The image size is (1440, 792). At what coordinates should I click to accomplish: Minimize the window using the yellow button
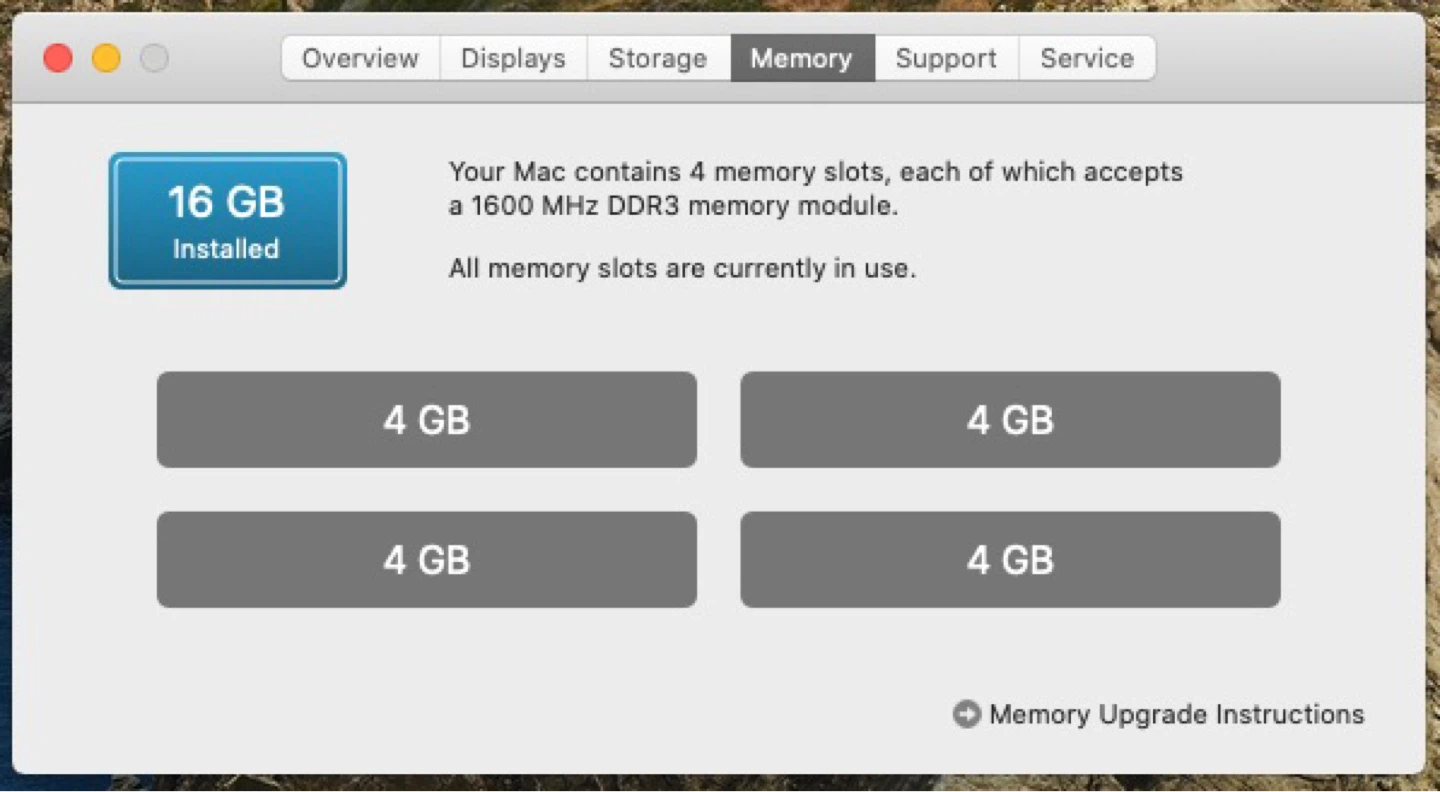coord(106,58)
